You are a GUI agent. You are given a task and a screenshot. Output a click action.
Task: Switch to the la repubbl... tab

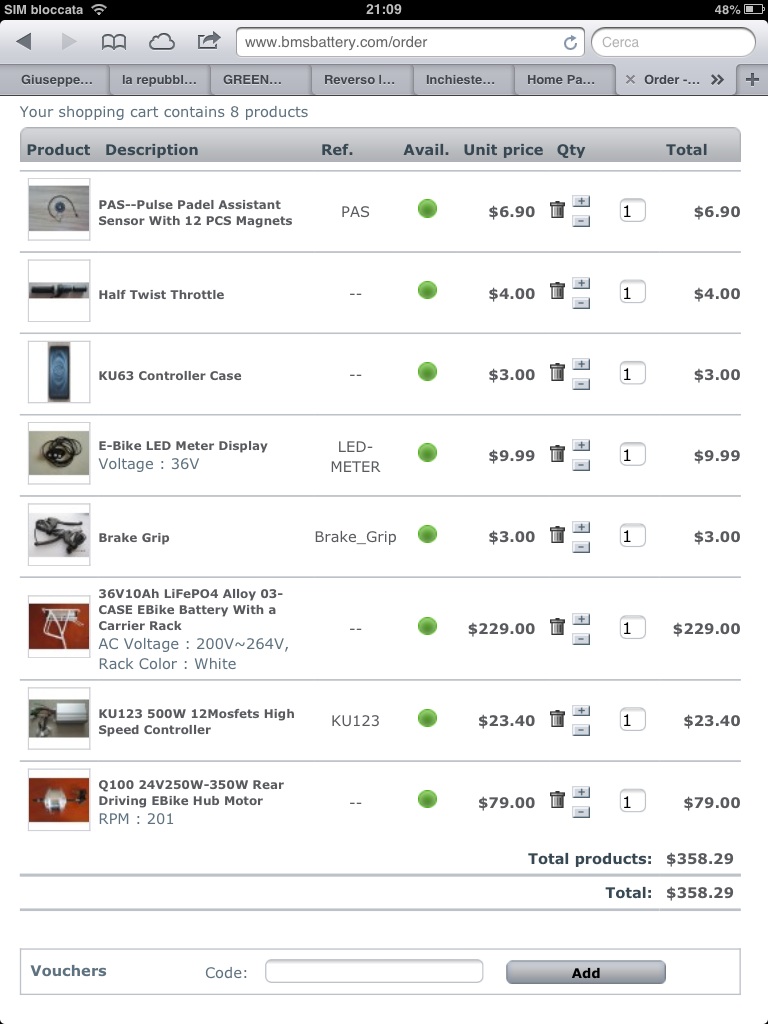(159, 80)
